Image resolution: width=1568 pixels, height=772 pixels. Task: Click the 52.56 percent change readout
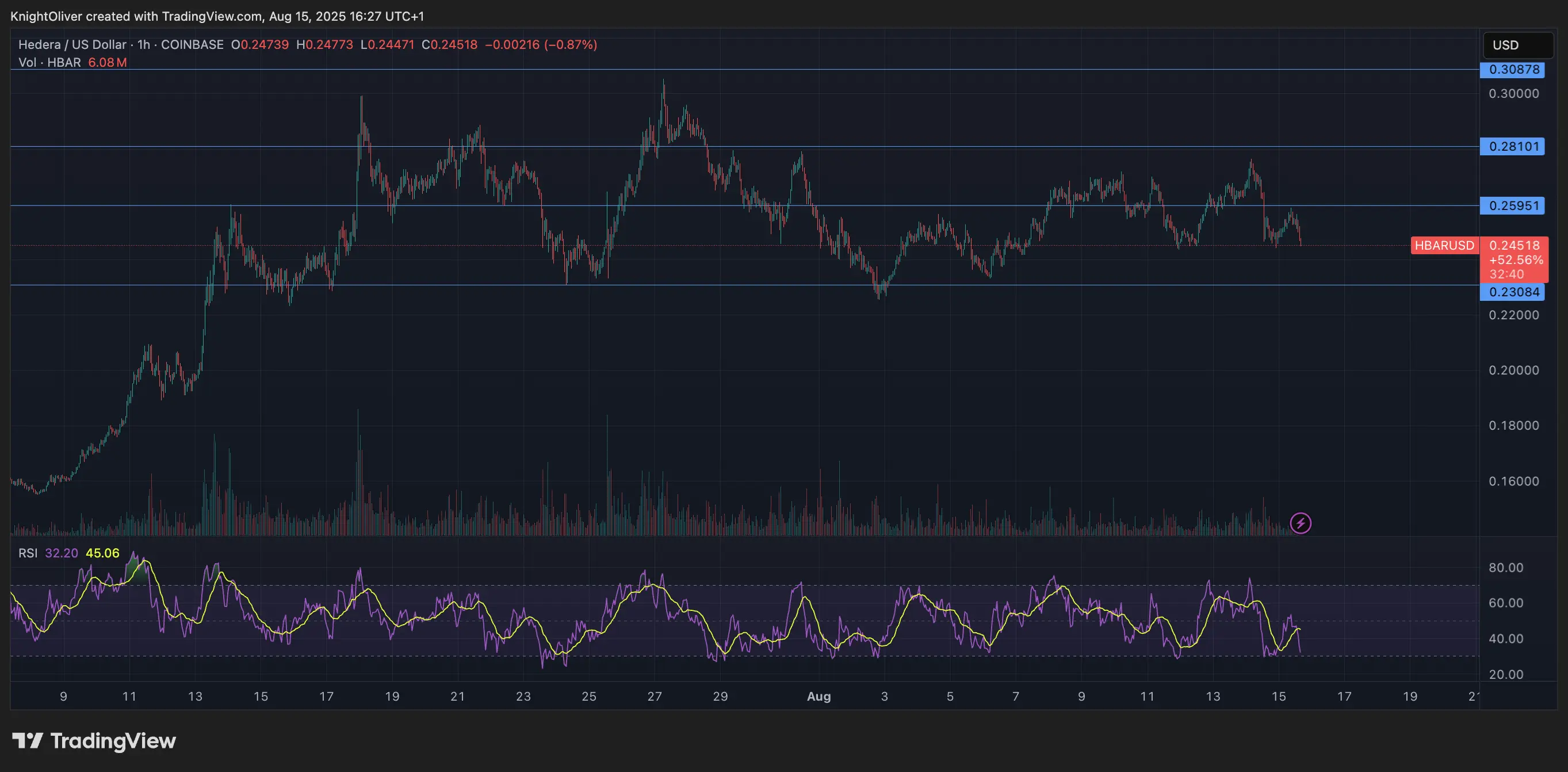[x=1517, y=260]
